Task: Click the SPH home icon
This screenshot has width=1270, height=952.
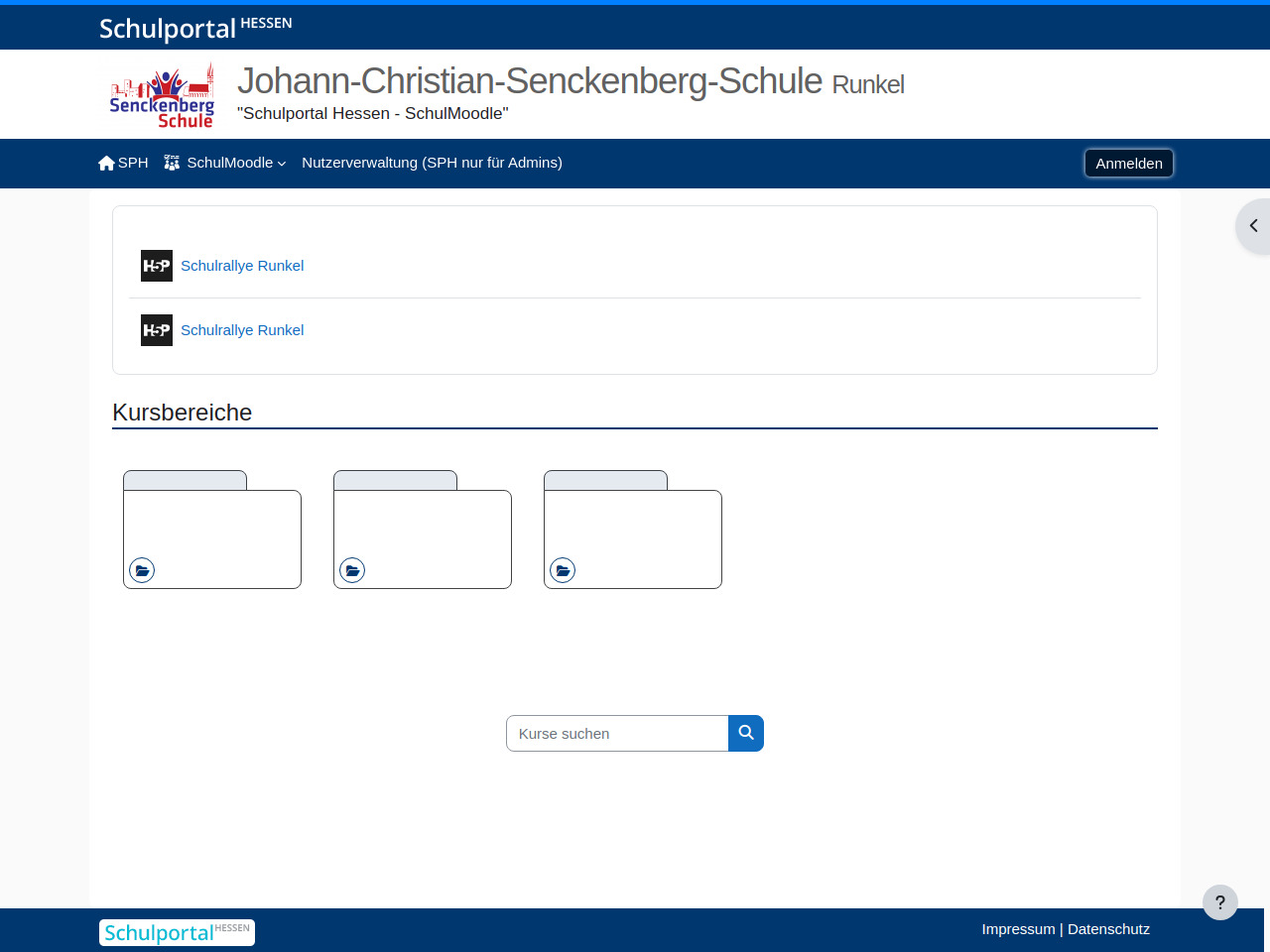Action: [x=107, y=163]
